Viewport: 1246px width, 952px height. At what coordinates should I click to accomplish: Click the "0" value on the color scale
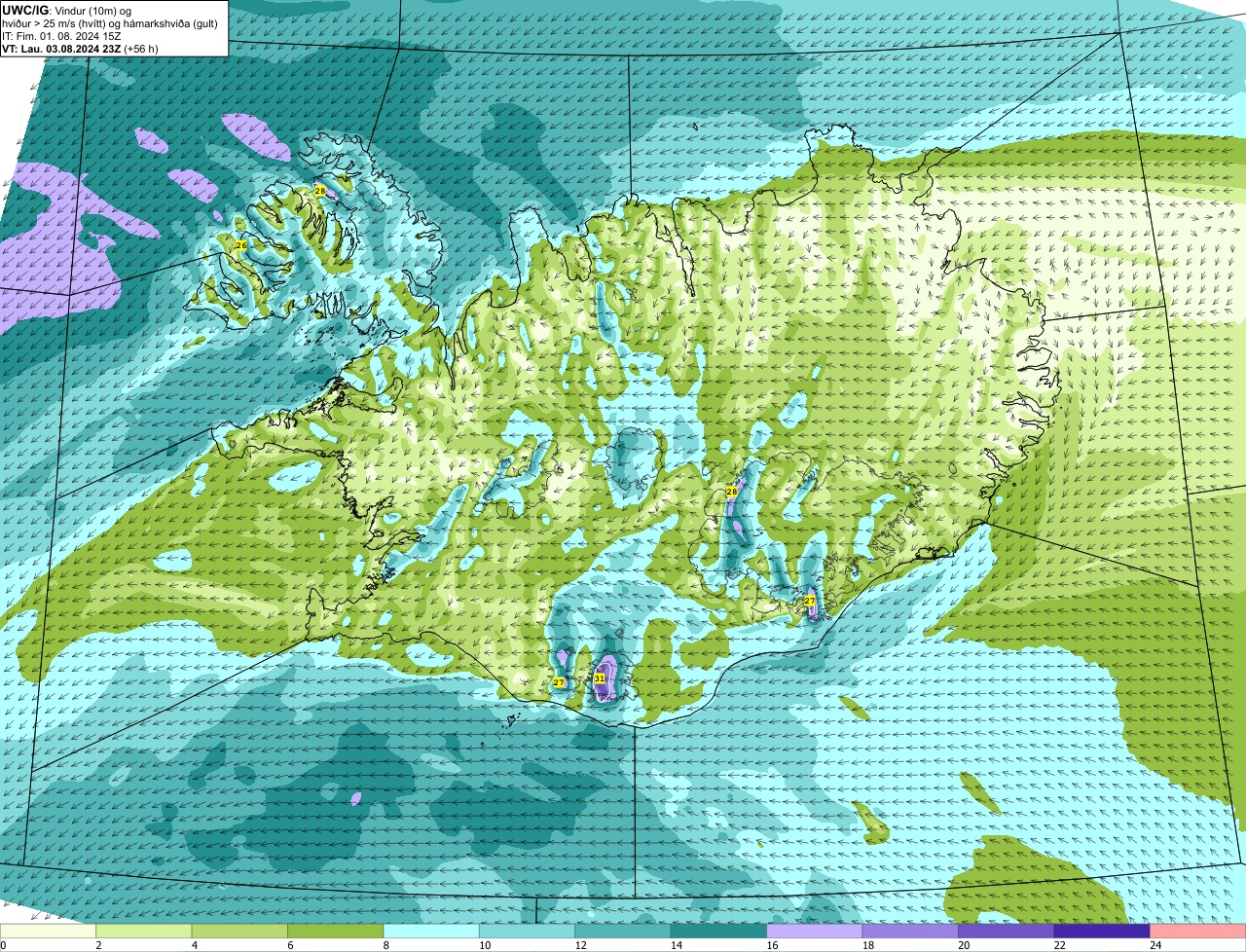pyautogui.click(x=3, y=945)
